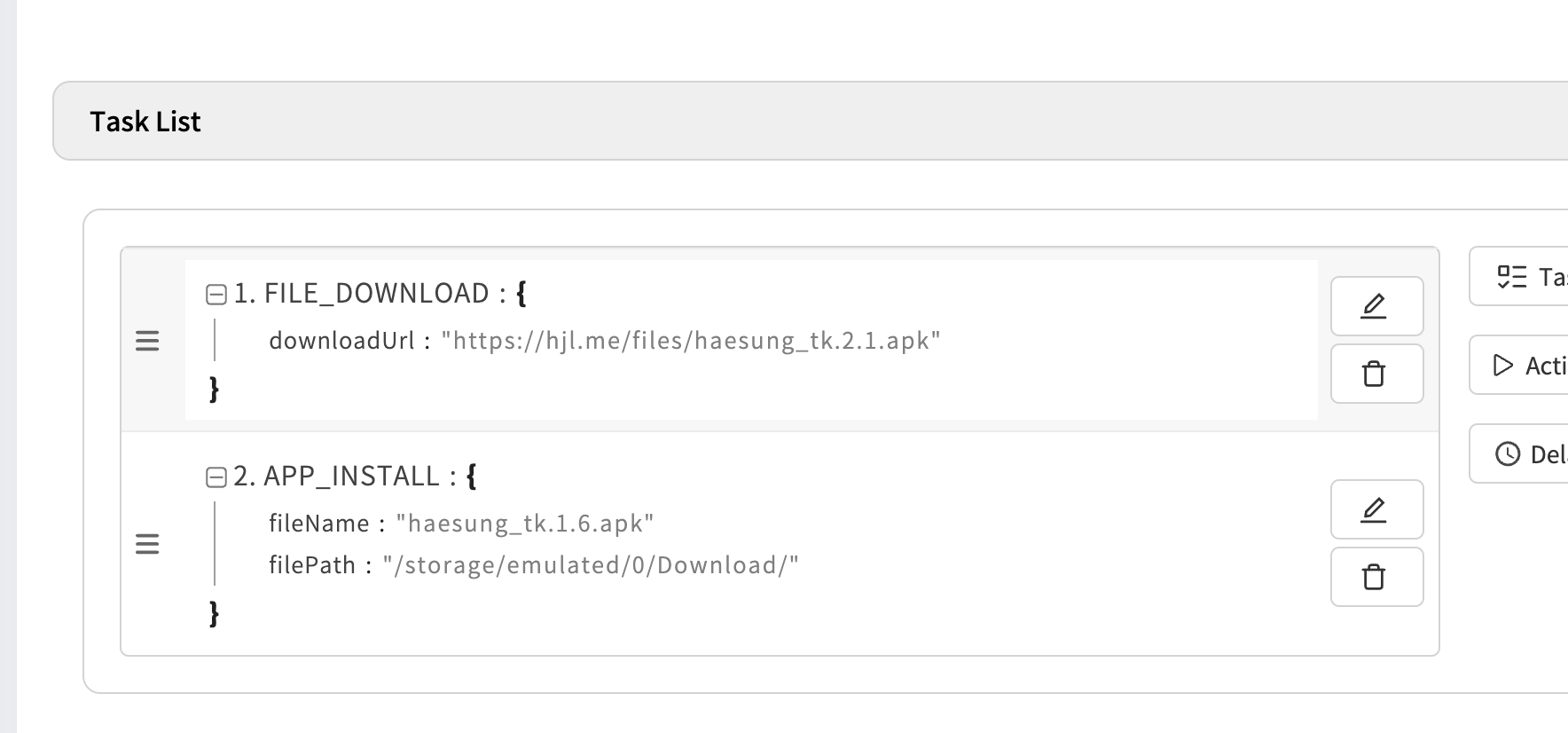This screenshot has width=1568, height=733.
Task: Click the trash icon for FILE_DOWNLOAD task
Action: (x=1376, y=374)
